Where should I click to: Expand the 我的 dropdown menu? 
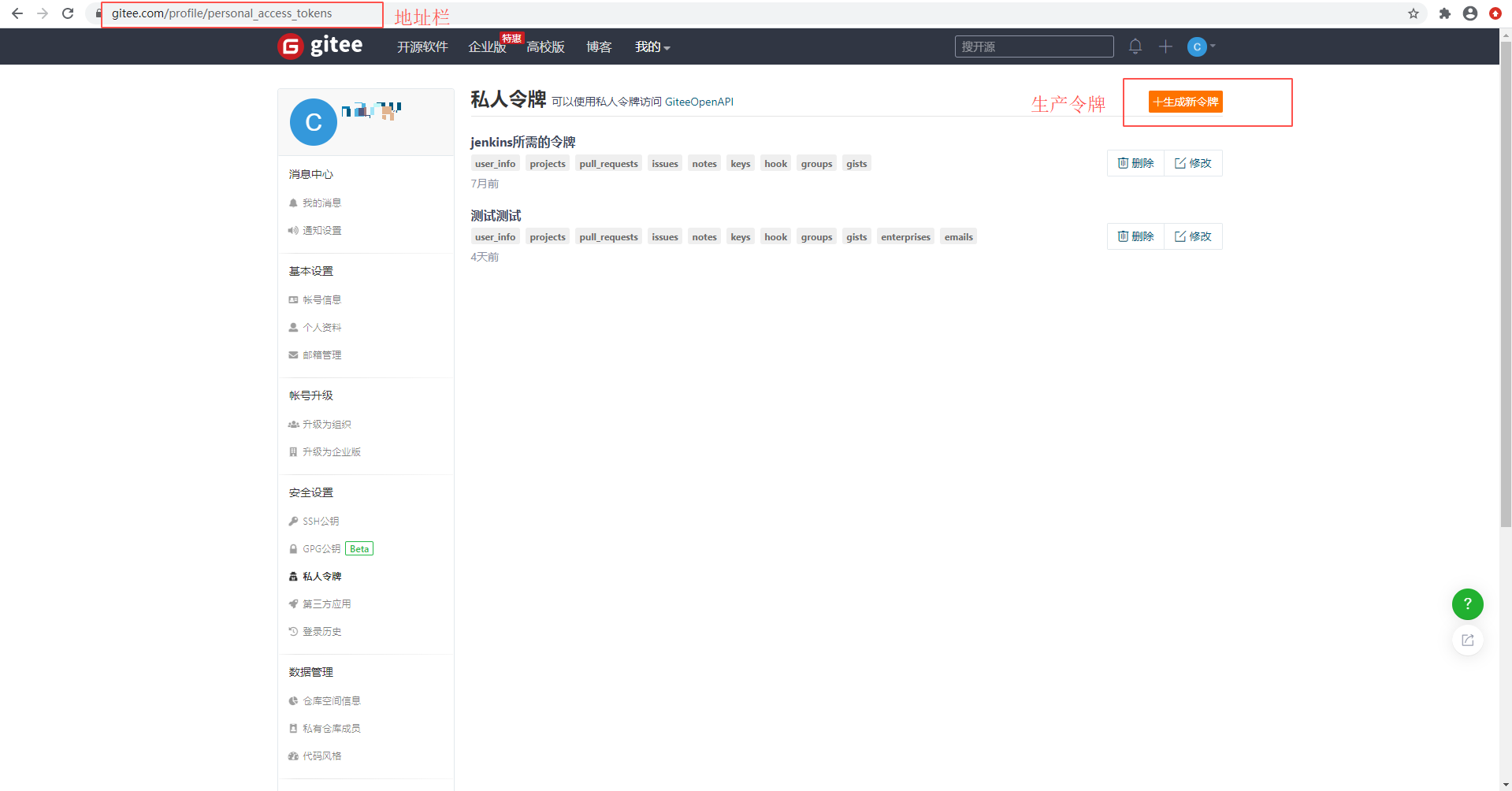(652, 47)
